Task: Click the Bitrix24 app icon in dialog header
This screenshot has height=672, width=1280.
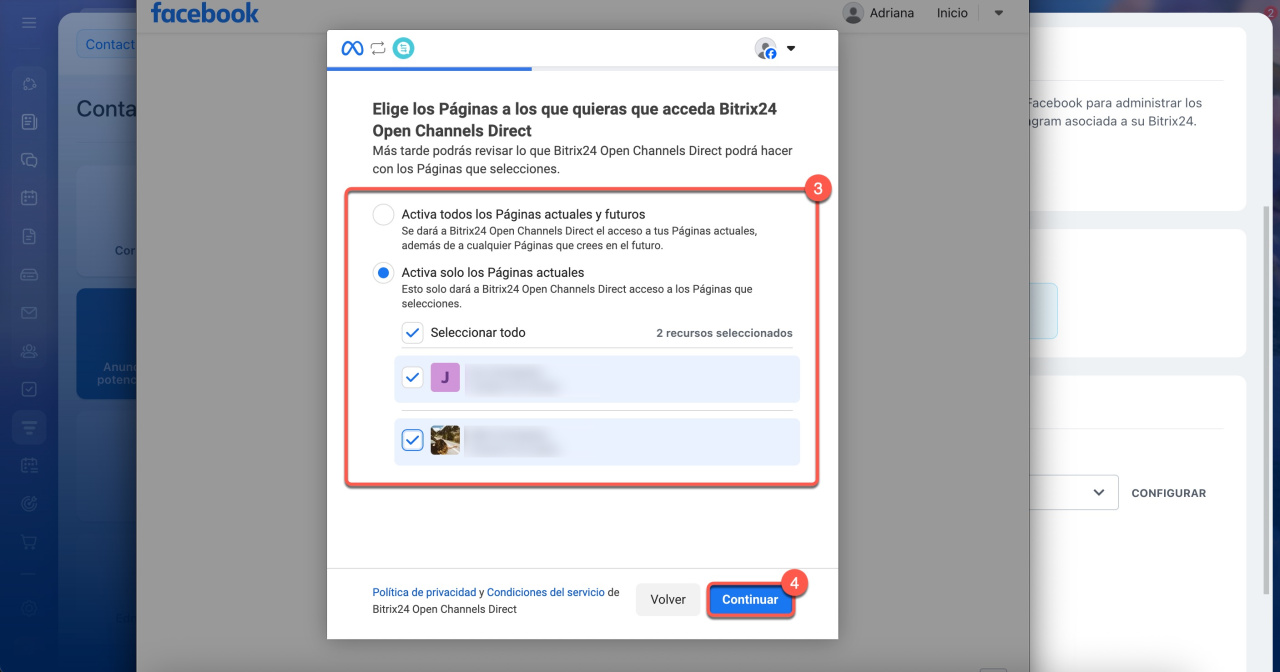Action: [403, 48]
